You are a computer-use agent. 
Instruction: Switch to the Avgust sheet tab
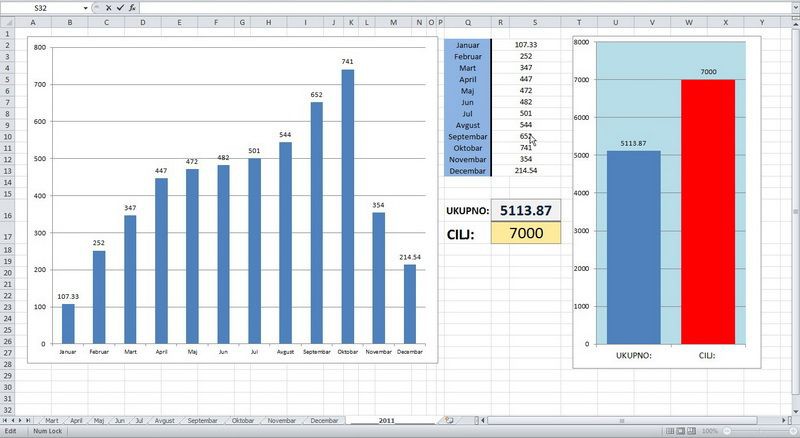point(164,421)
